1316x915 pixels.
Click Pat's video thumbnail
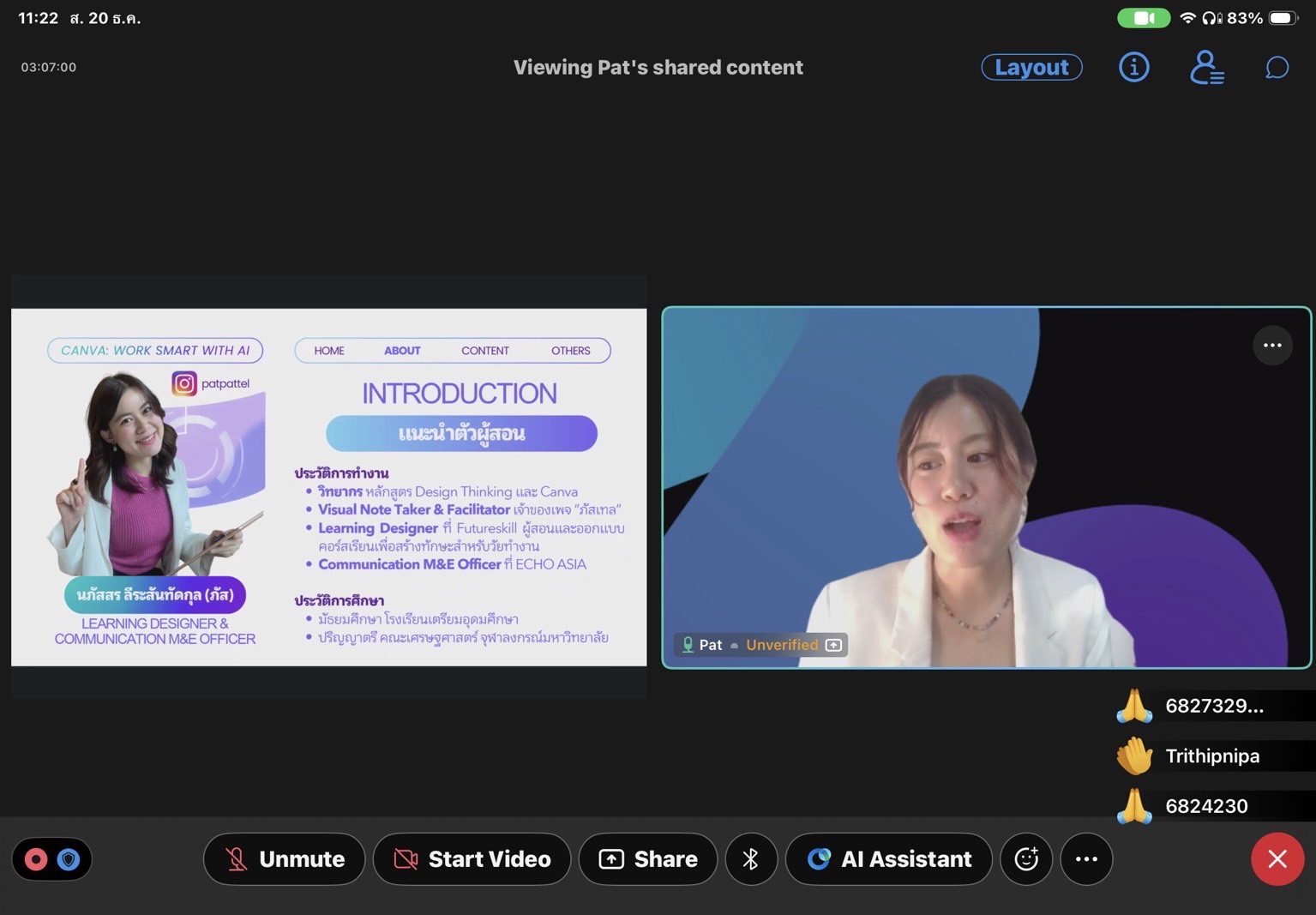986,487
